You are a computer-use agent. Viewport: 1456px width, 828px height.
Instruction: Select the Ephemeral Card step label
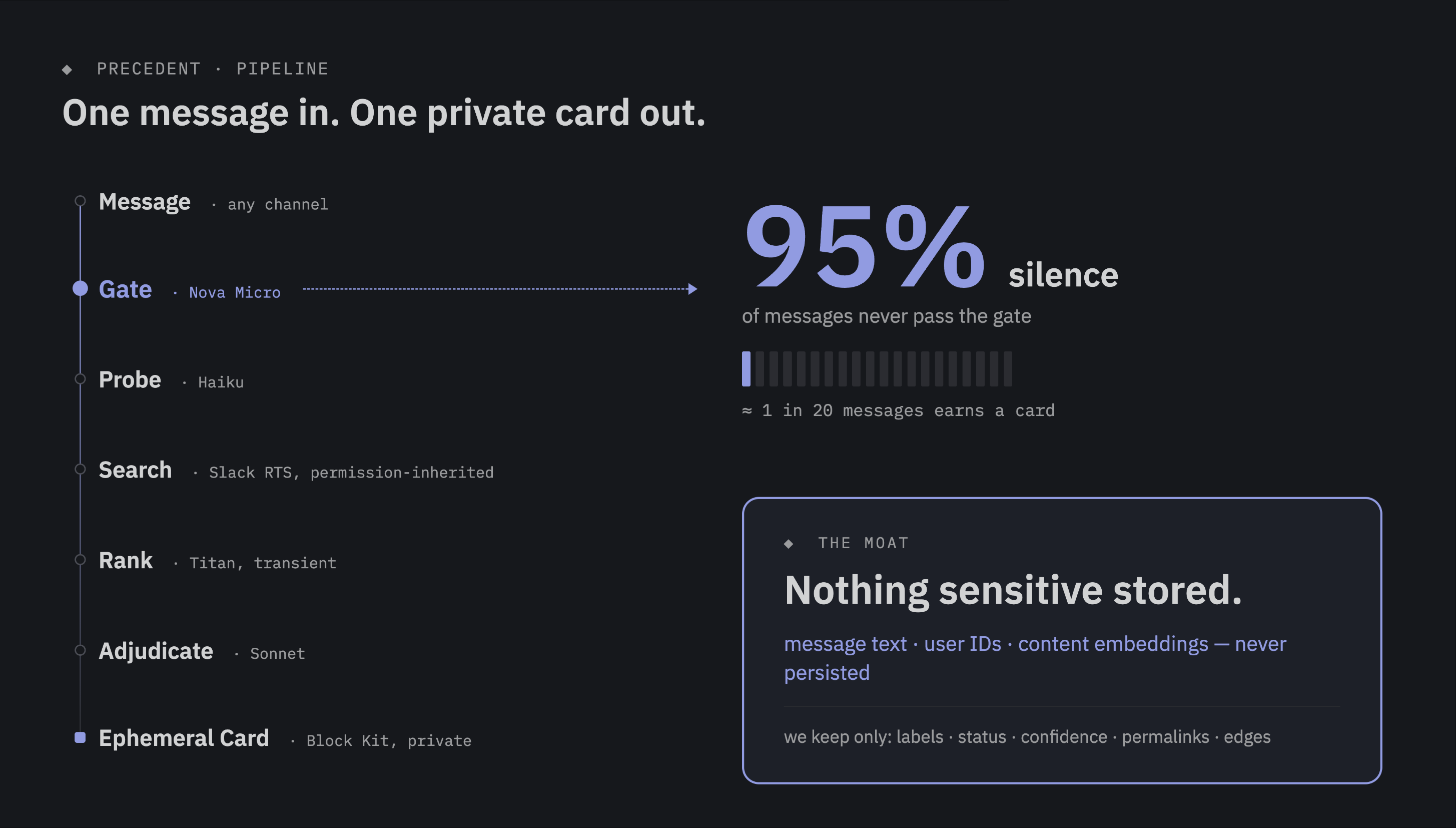pyautogui.click(x=184, y=738)
